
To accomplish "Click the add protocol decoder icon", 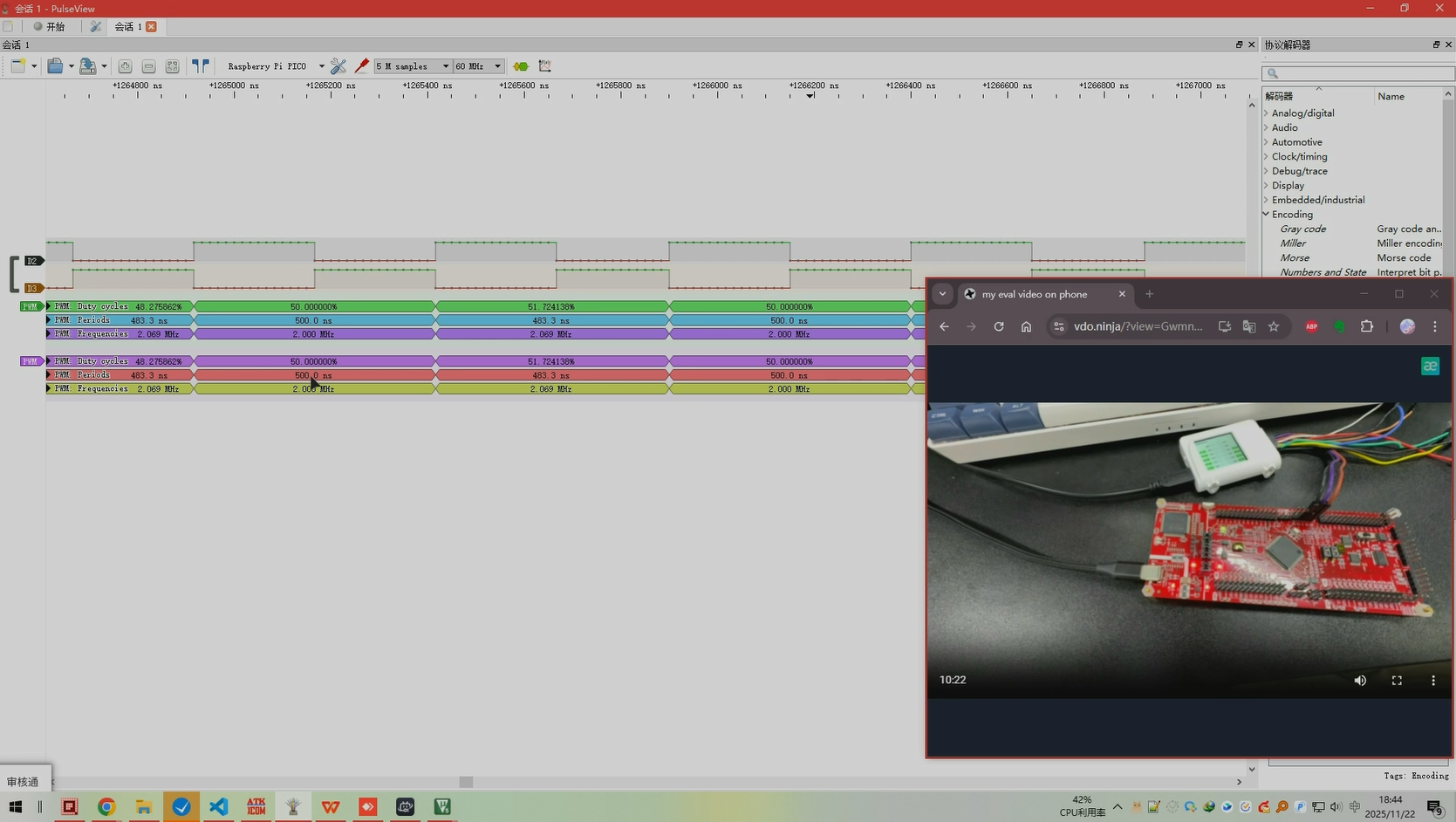I will [x=521, y=66].
